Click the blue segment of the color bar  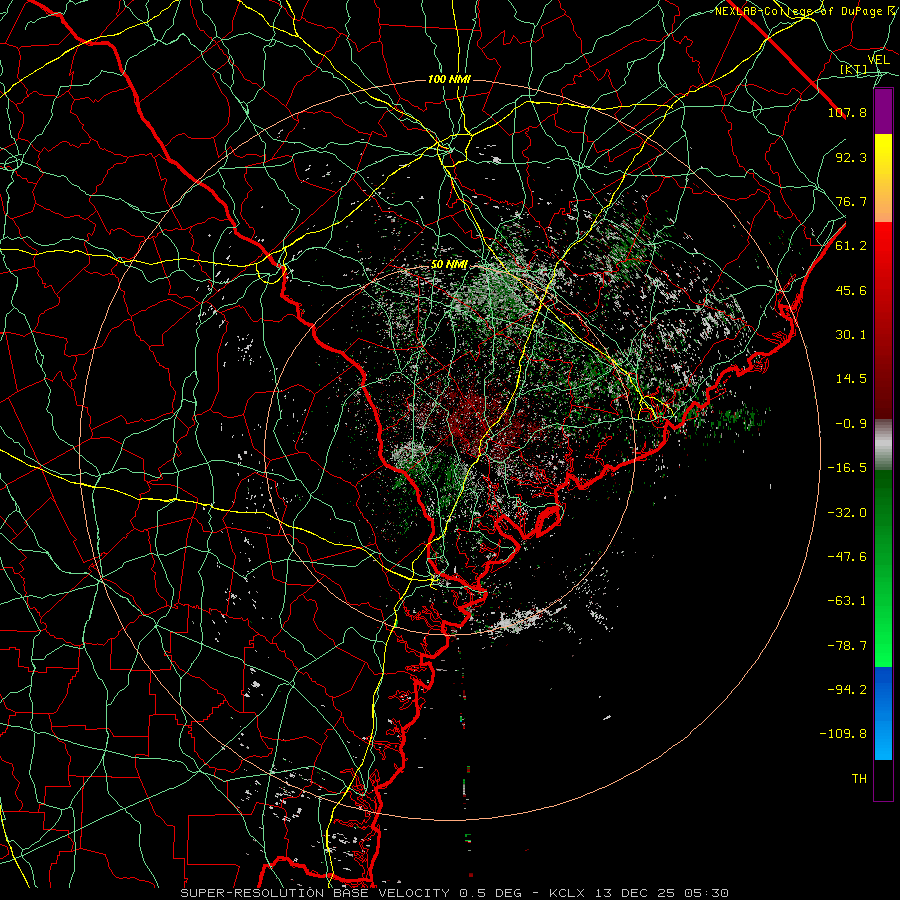point(883,713)
